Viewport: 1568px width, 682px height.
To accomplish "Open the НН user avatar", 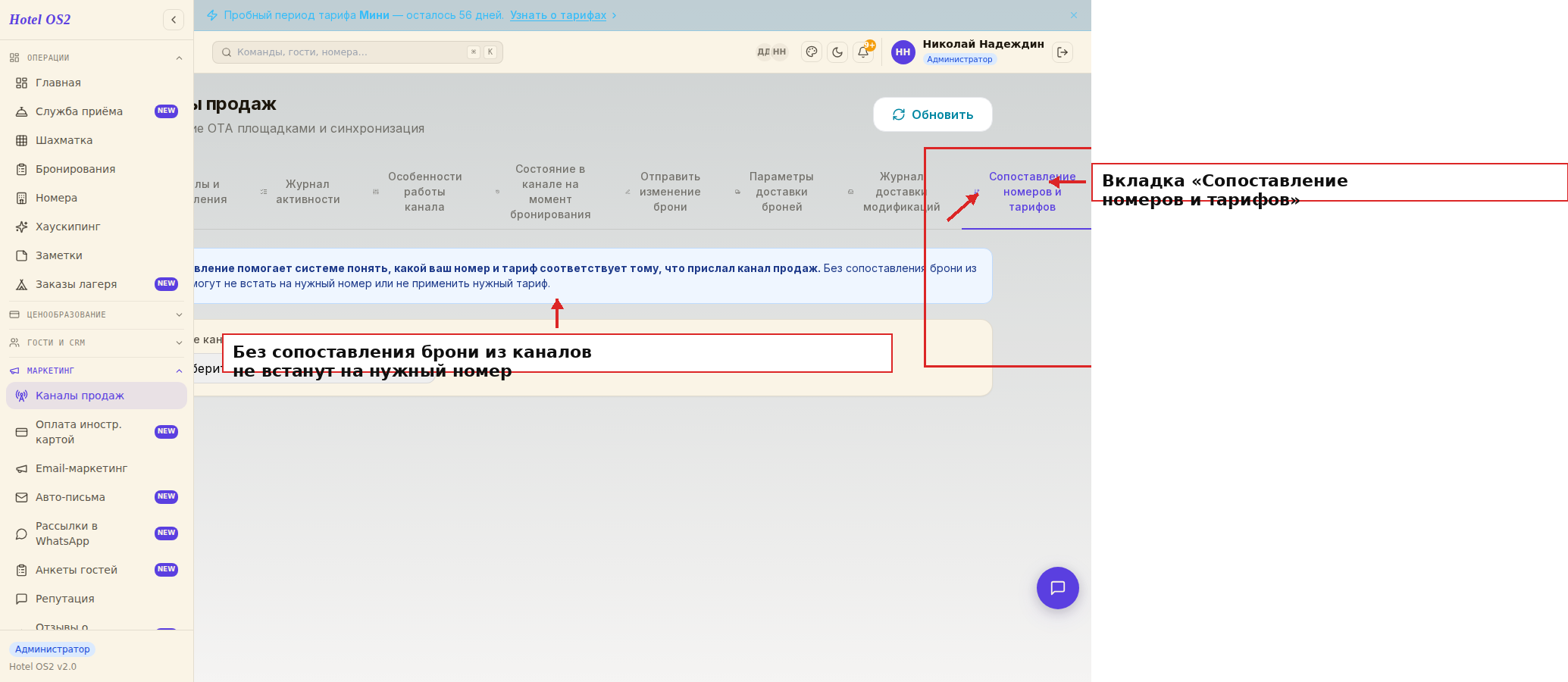I will coord(903,52).
